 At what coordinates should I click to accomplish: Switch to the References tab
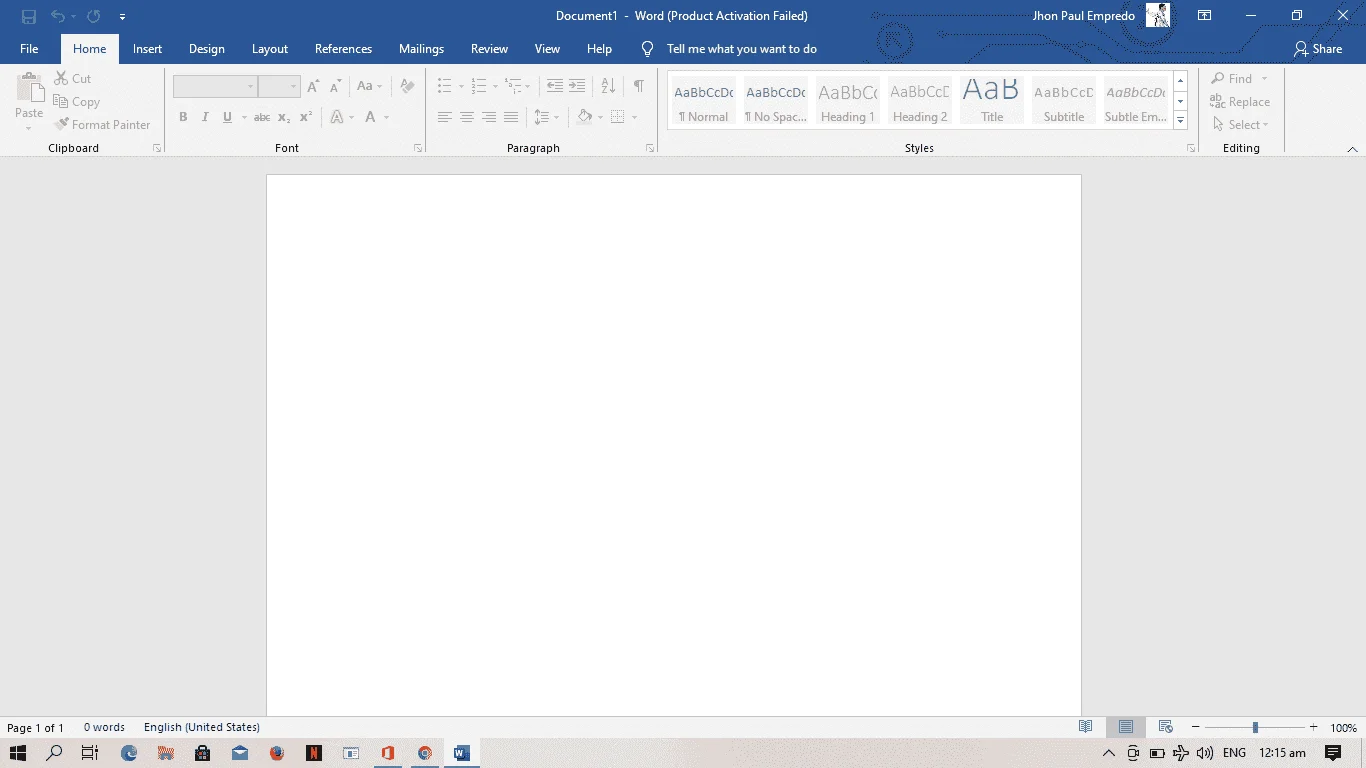[x=343, y=49]
